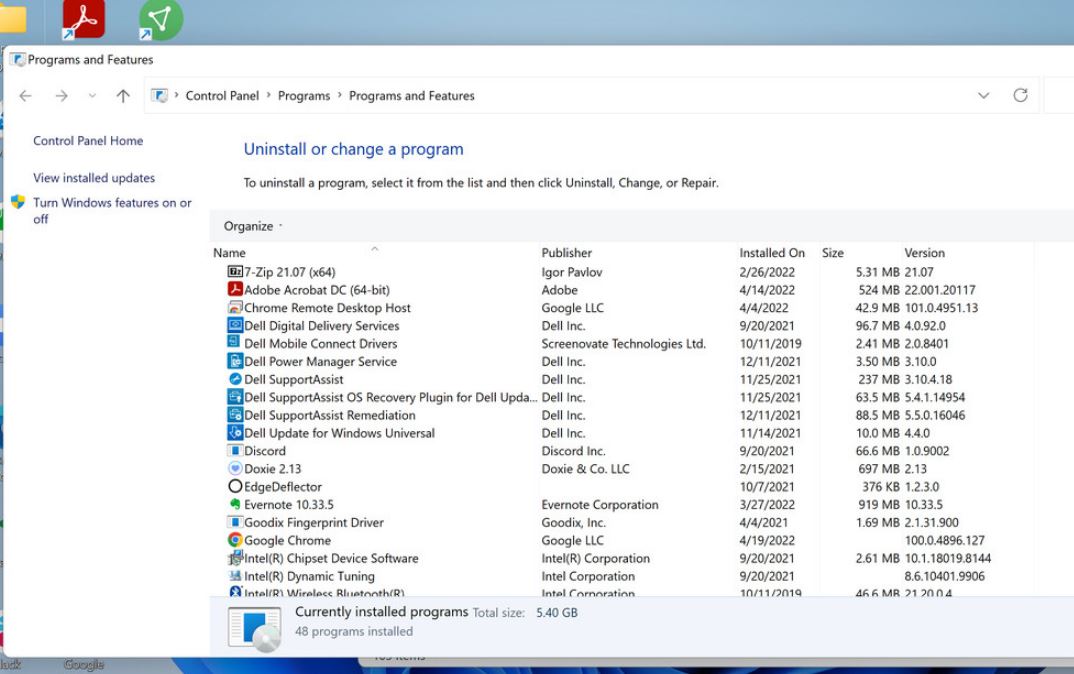The height and width of the screenshot is (674, 1074).
Task: Click the Google Chrome icon in list
Action: 235,540
